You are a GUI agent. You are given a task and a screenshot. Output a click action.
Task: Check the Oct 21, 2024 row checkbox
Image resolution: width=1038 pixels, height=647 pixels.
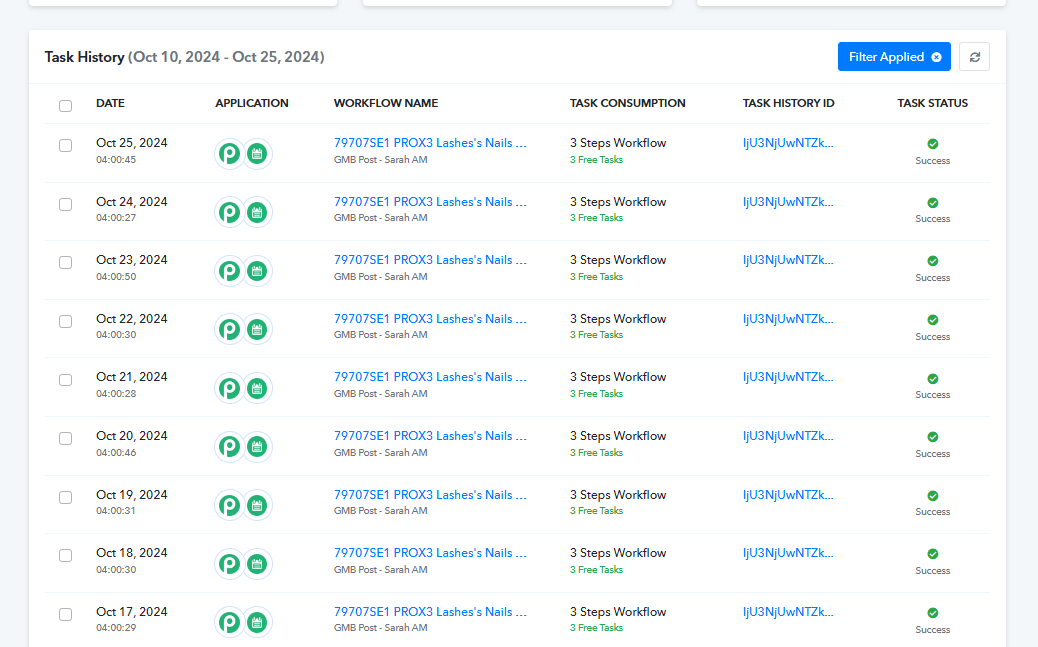(x=66, y=380)
